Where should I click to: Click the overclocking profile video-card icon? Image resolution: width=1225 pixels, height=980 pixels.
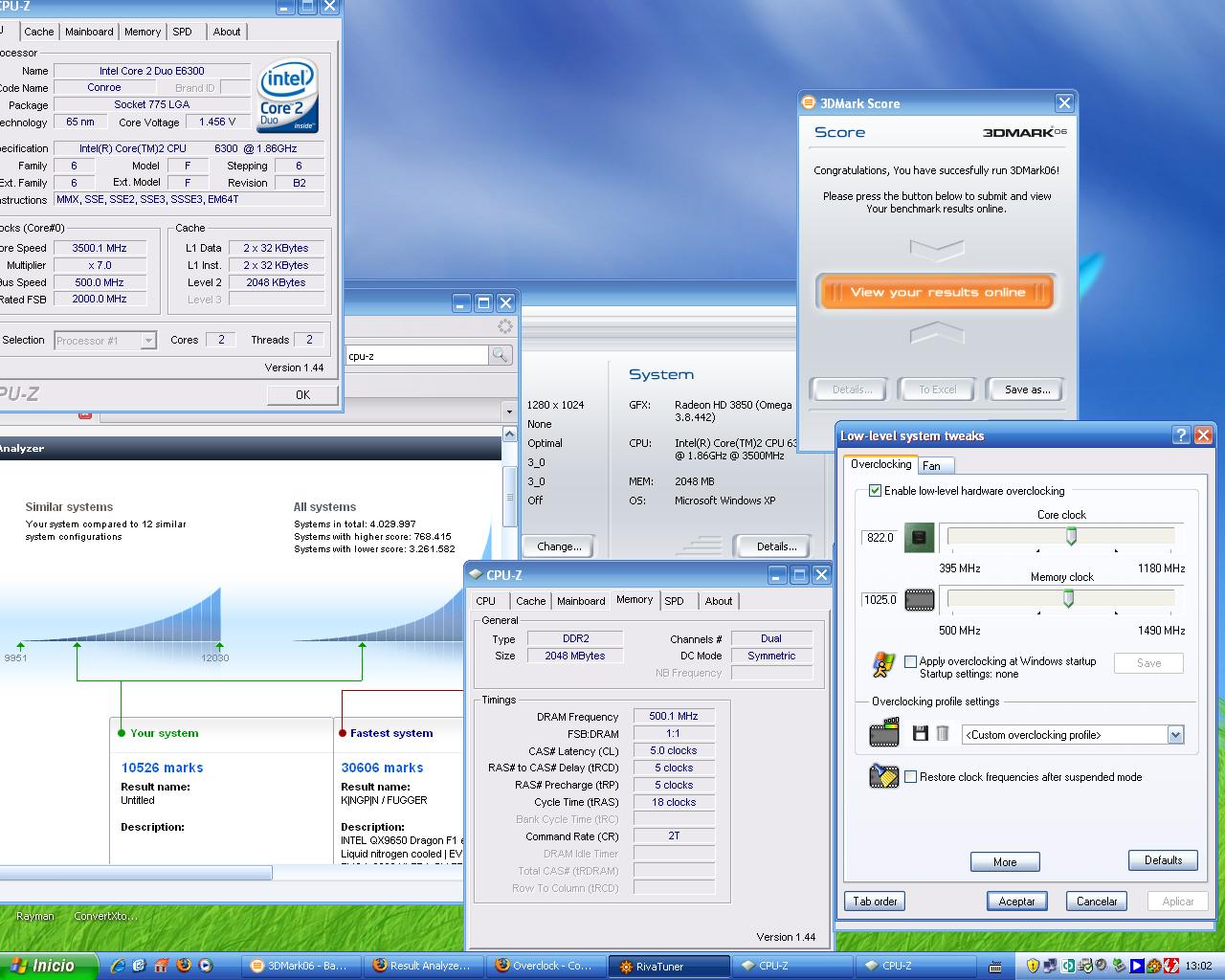(x=884, y=734)
